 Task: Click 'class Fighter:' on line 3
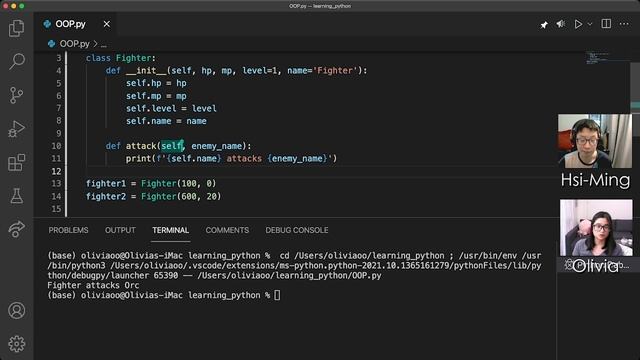121,58
